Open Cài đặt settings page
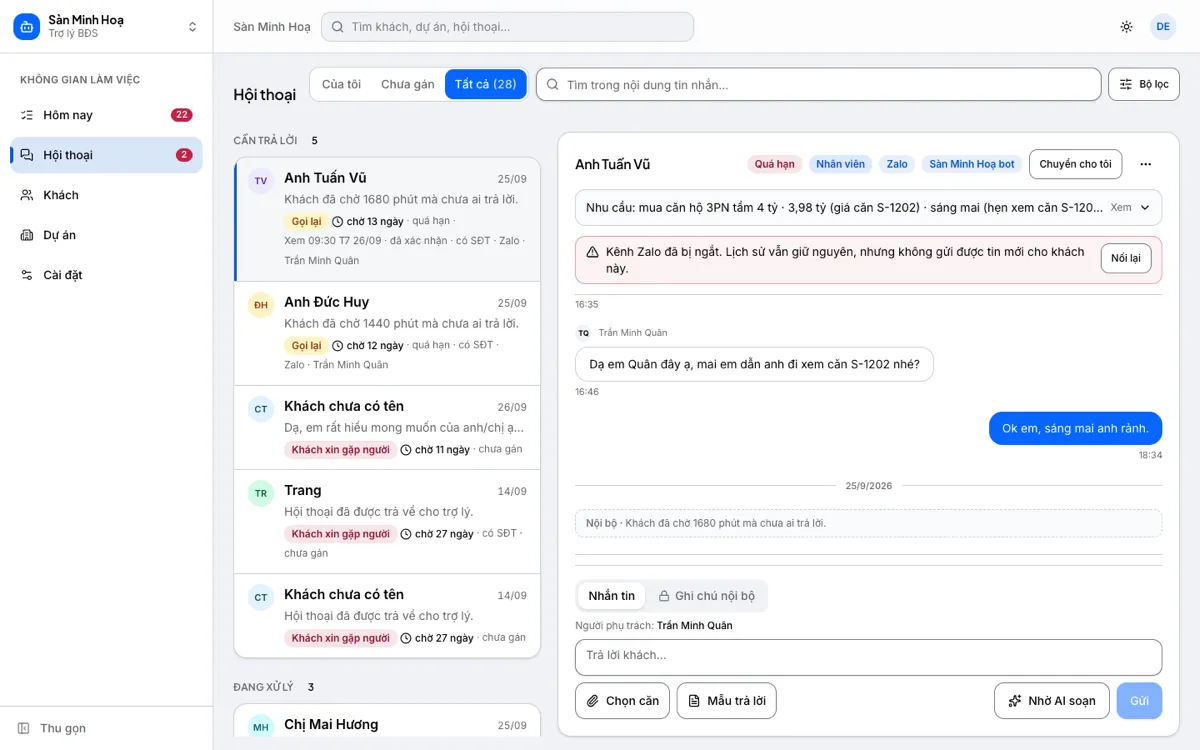This screenshot has height=750, width=1200. pyautogui.click(x=106, y=275)
